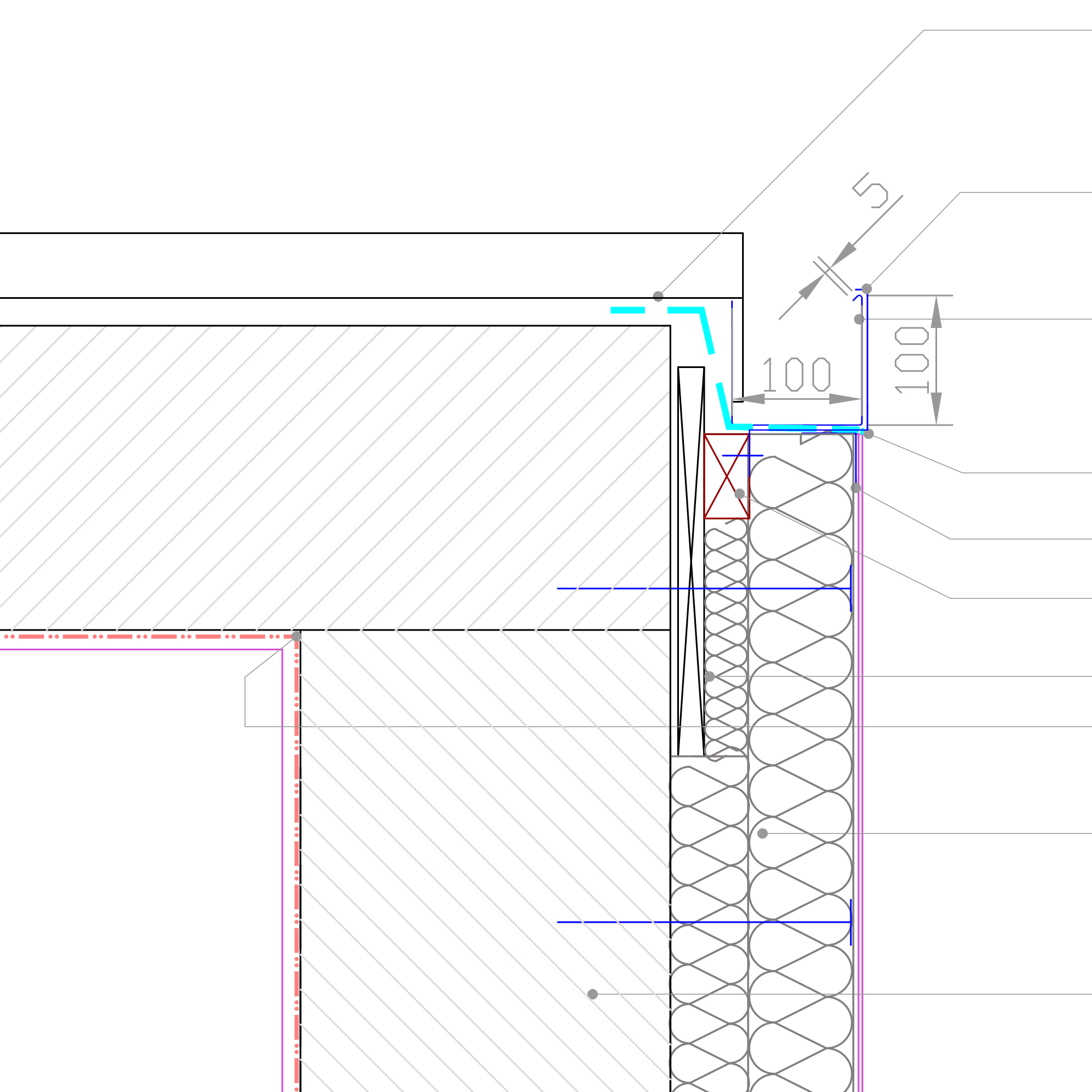Click the leader dot inside the red batten

pos(739,493)
